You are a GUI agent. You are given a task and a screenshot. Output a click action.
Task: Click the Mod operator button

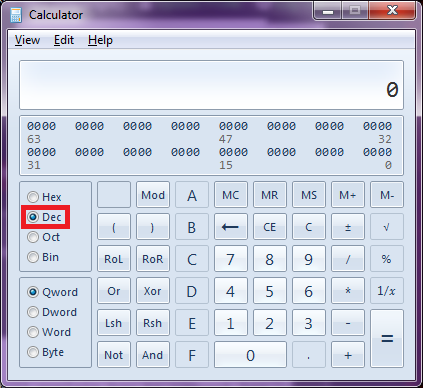153,195
